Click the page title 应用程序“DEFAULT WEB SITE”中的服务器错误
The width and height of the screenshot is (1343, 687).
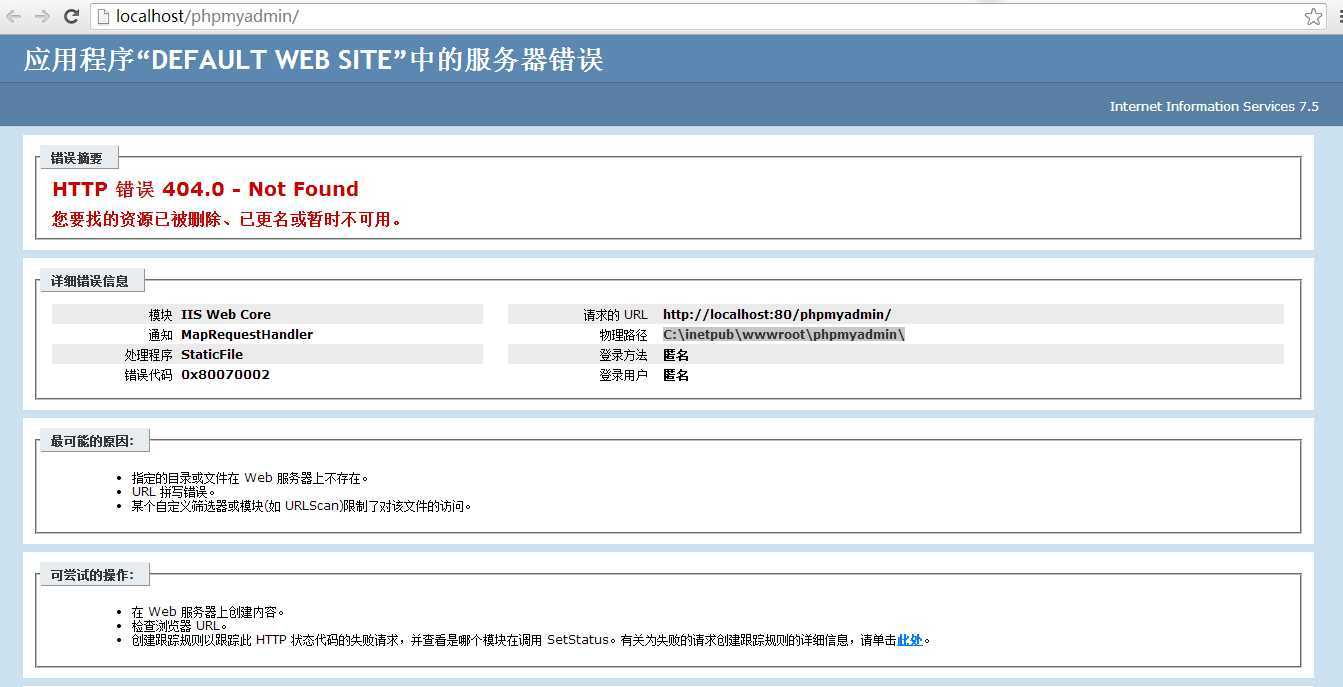click(313, 60)
